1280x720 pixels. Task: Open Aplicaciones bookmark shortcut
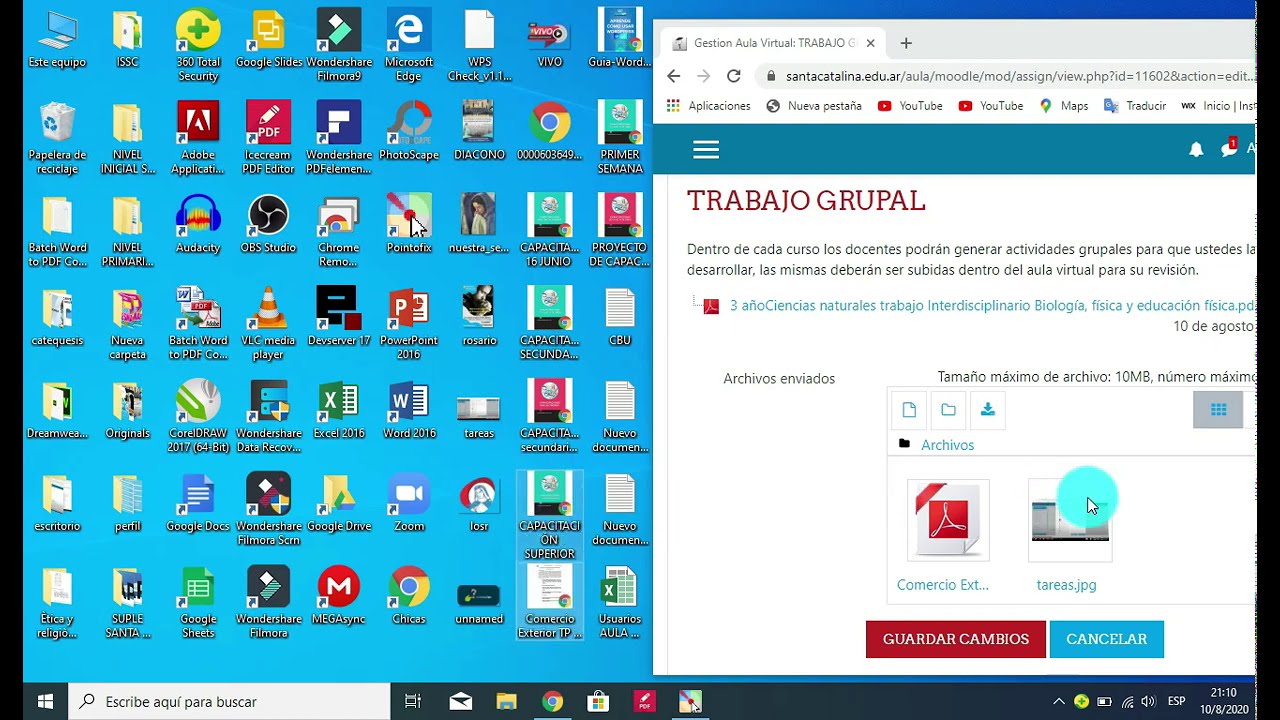coord(709,106)
